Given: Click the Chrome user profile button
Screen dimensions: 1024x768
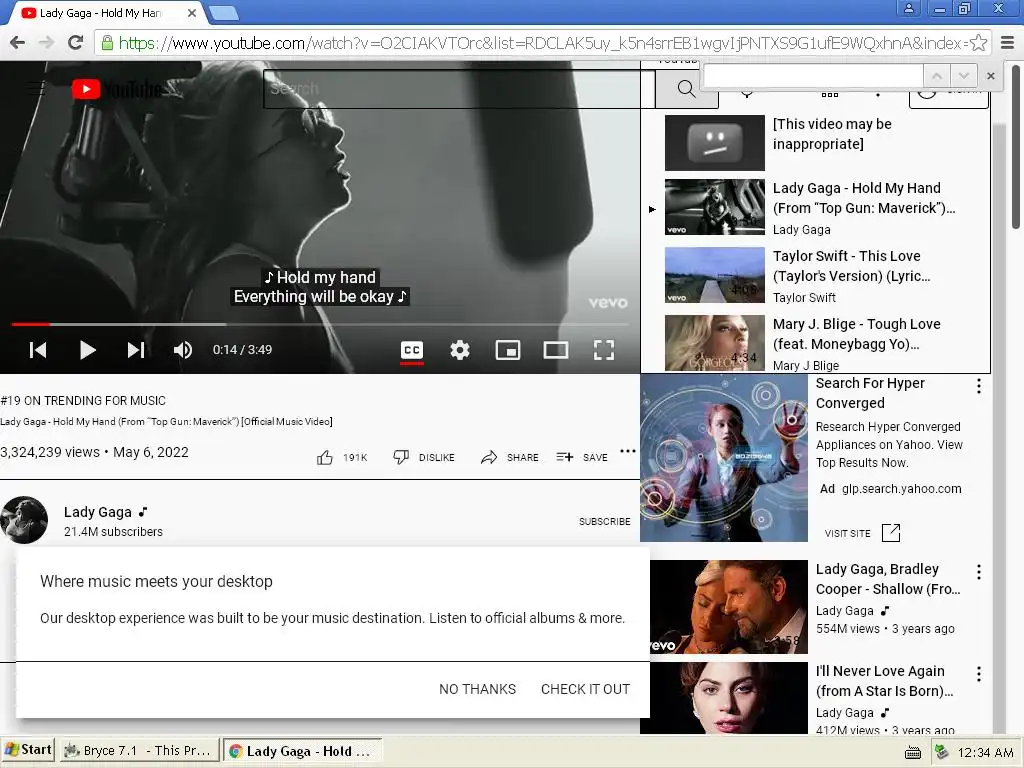Looking at the screenshot, I should tap(908, 8).
